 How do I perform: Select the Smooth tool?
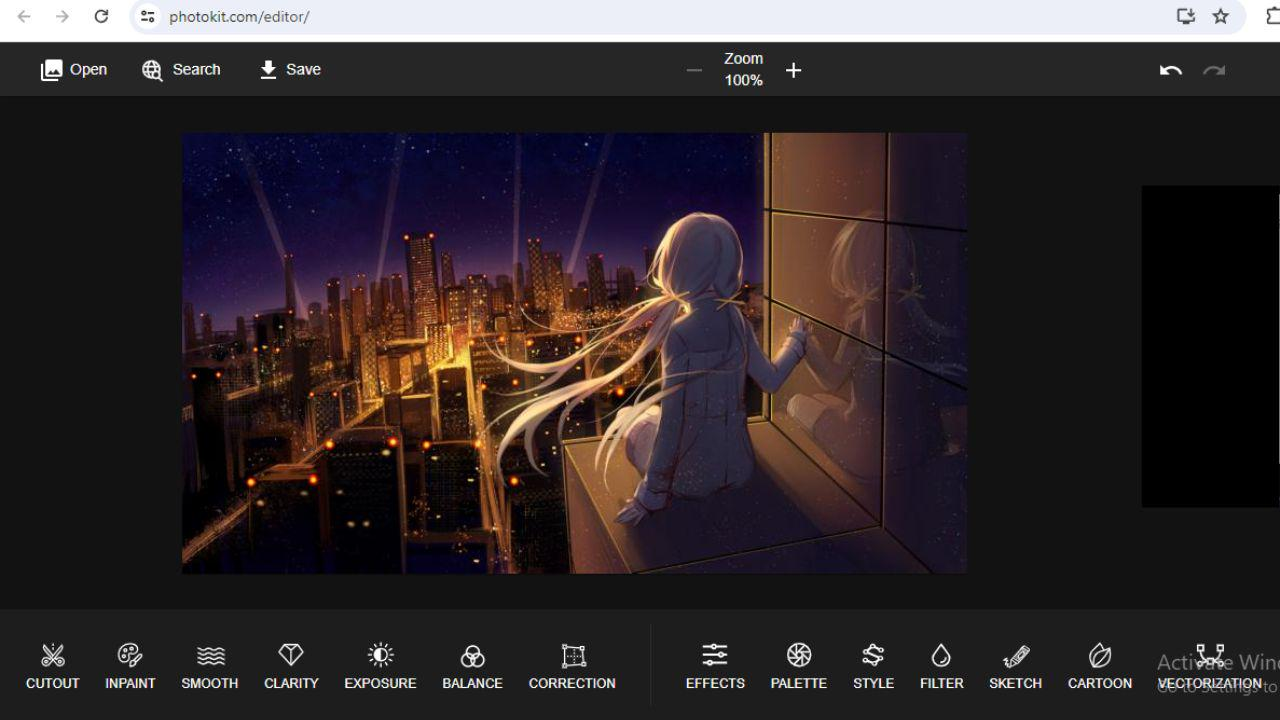click(x=209, y=663)
